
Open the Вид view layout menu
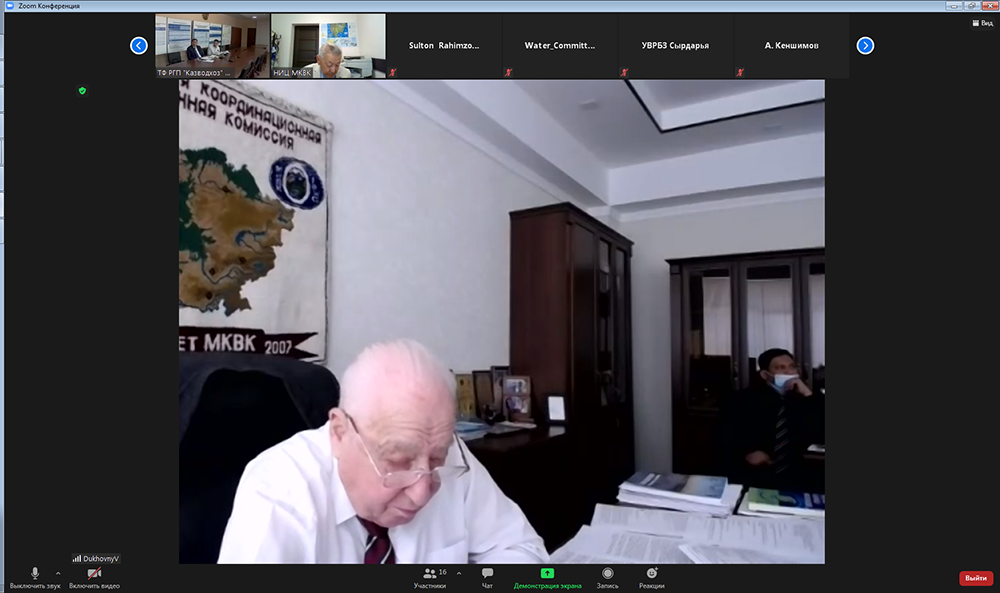pos(980,23)
